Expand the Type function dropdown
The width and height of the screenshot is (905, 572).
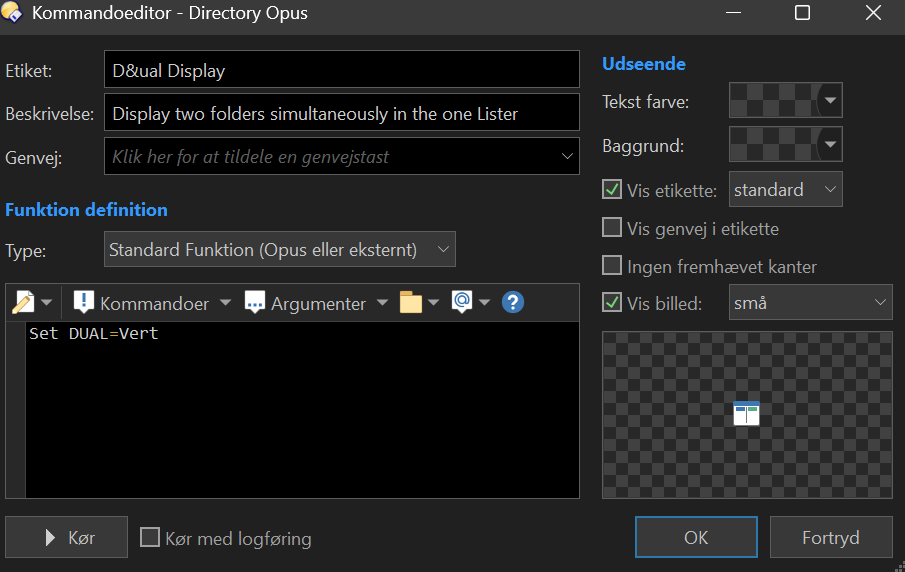[x=280, y=249]
